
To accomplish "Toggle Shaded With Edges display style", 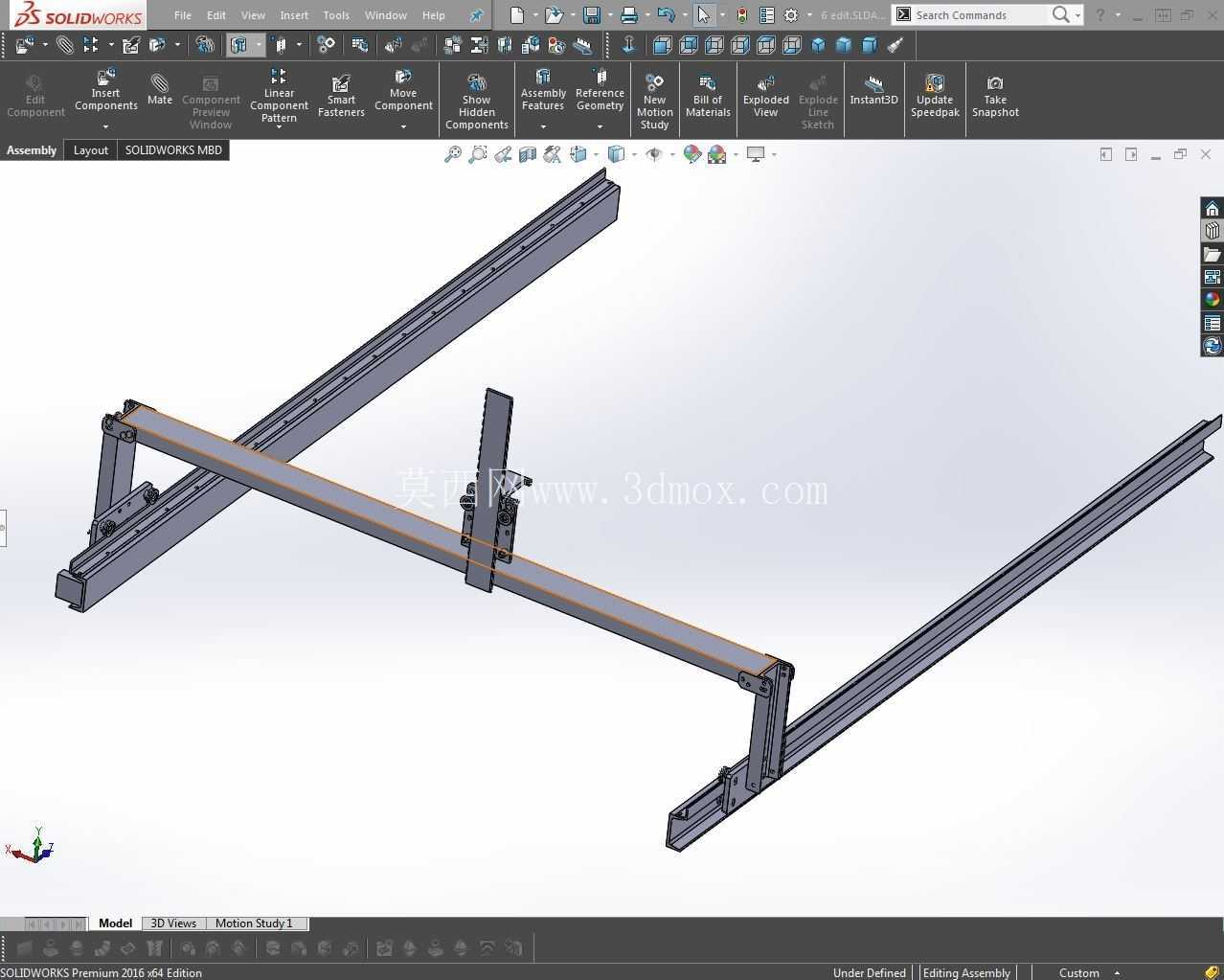I will point(616,154).
